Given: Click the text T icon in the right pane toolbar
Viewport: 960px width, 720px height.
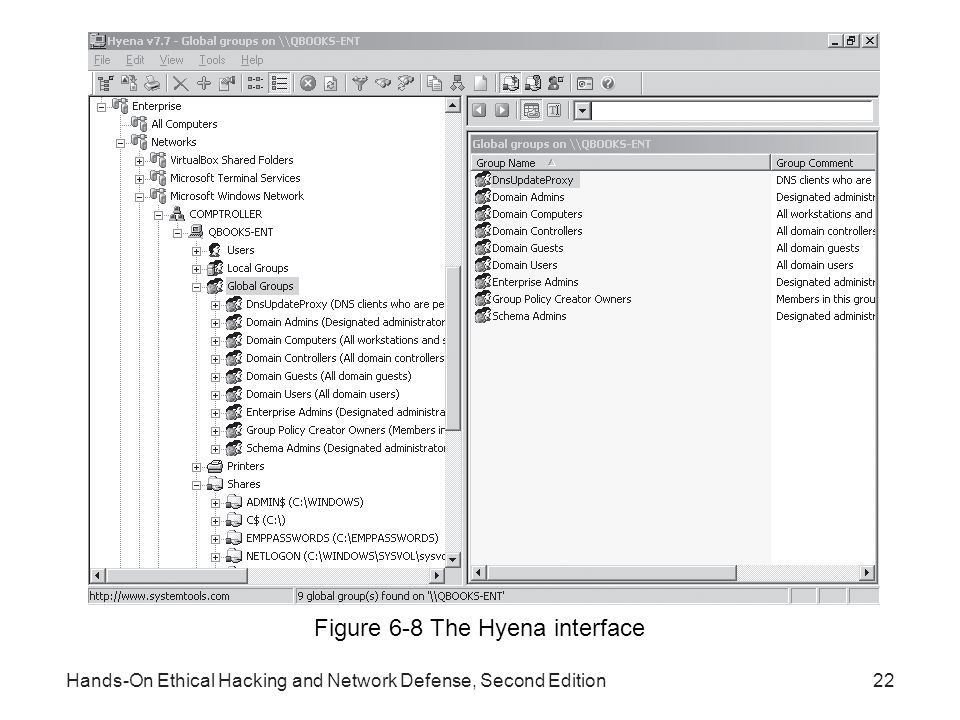Looking at the screenshot, I should point(554,110).
